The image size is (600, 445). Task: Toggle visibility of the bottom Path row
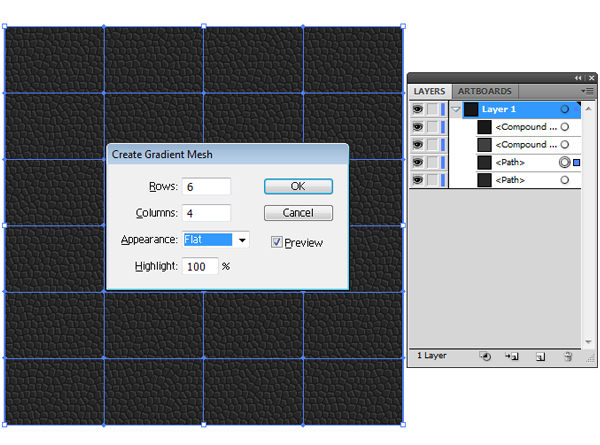418,180
